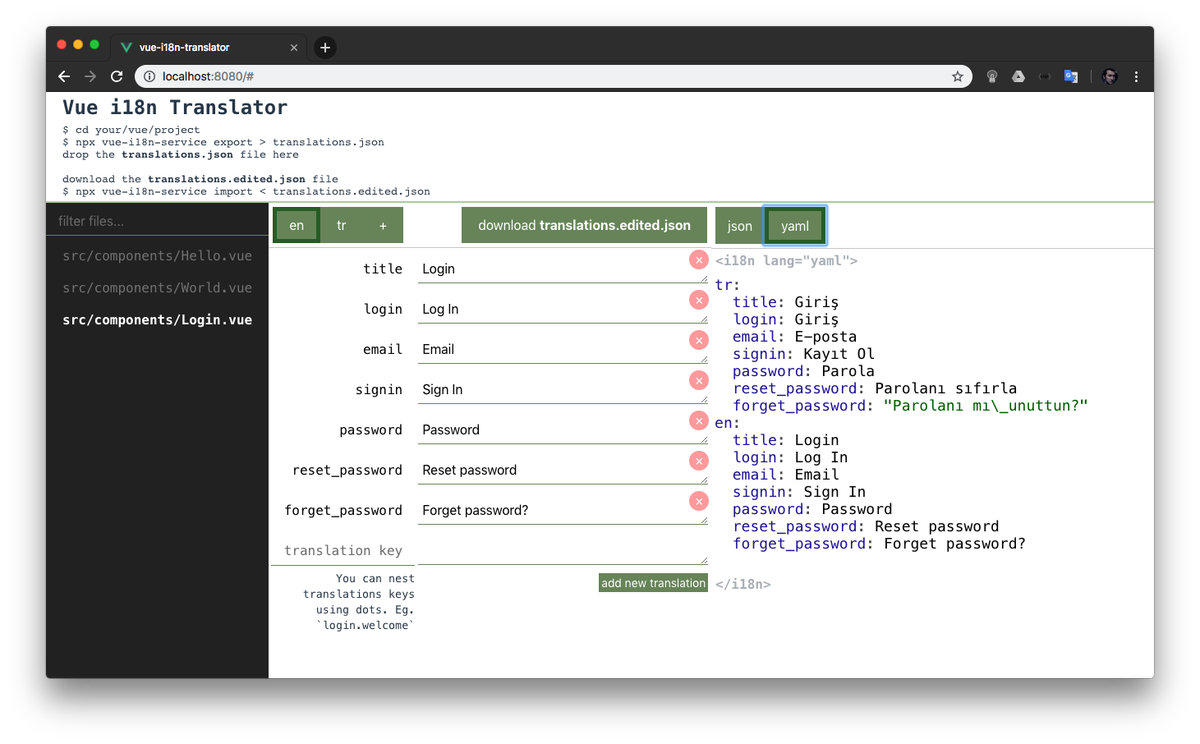Close the vue-i18n-translator tab
Screen dimensions: 1200x744
294,47
